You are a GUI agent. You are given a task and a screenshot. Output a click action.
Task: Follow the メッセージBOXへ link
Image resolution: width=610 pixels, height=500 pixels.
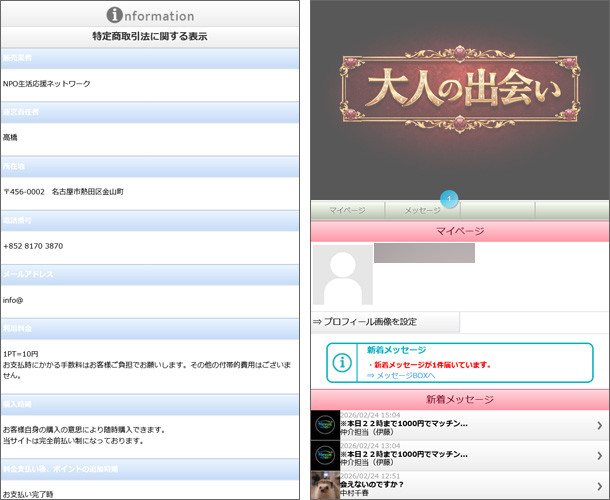(401, 375)
